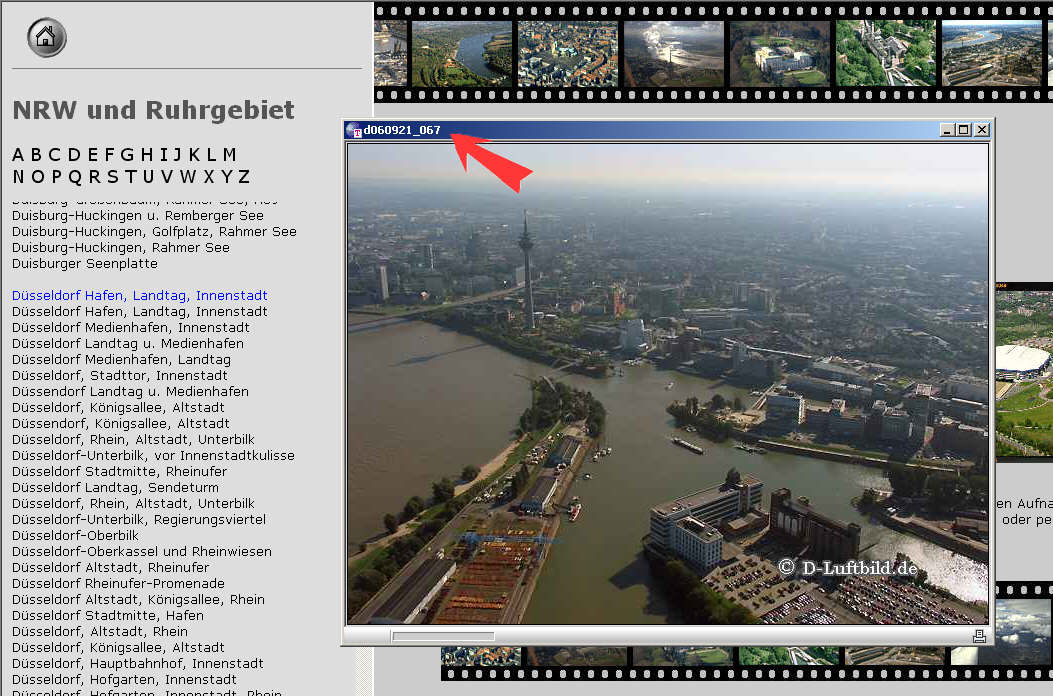Select the white building complex thumbnail

[779, 53]
